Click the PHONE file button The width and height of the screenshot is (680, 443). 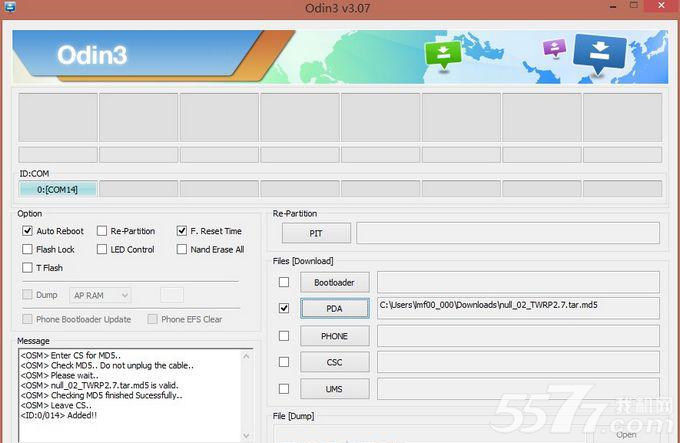point(334,336)
